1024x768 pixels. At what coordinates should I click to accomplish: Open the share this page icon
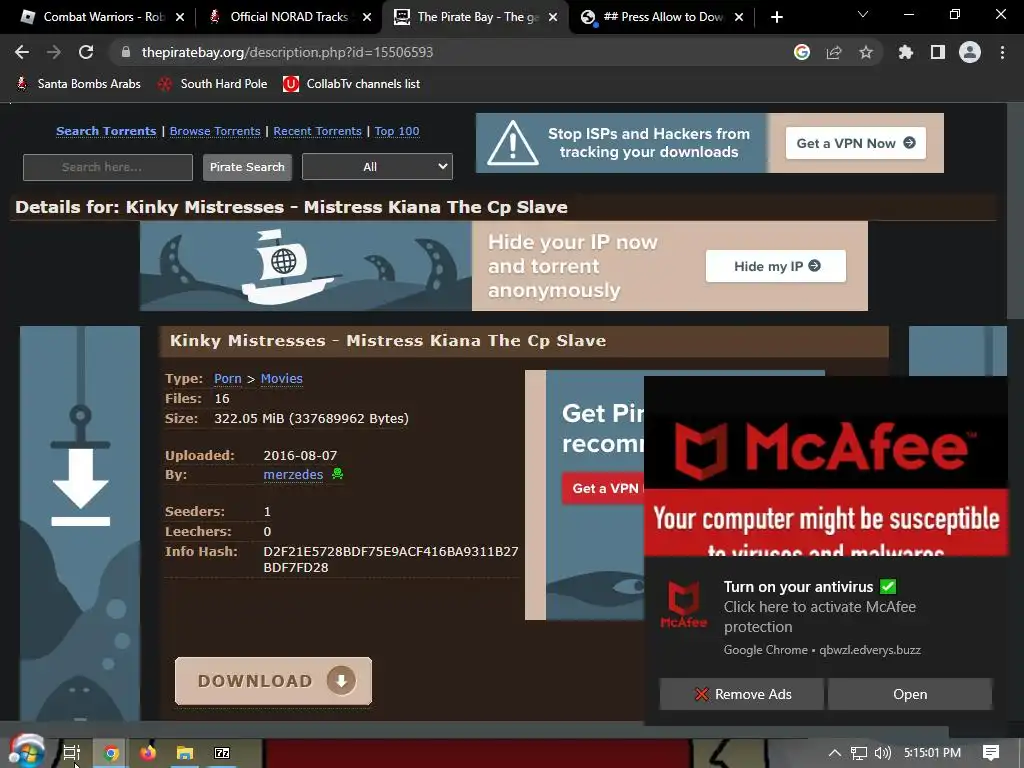click(834, 52)
